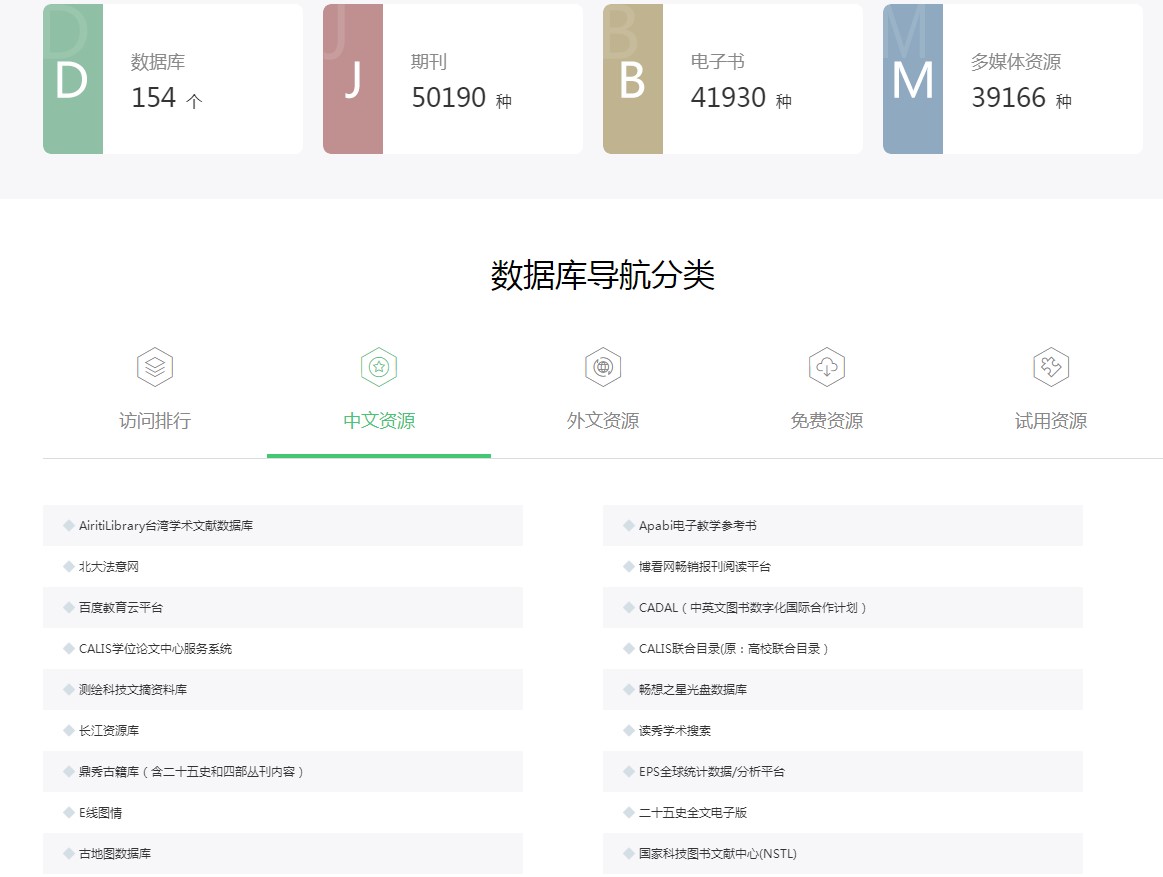Click the 访问排行 stacked layers icon
The width and height of the screenshot is (1163, 877).
[x=155, y=367]
